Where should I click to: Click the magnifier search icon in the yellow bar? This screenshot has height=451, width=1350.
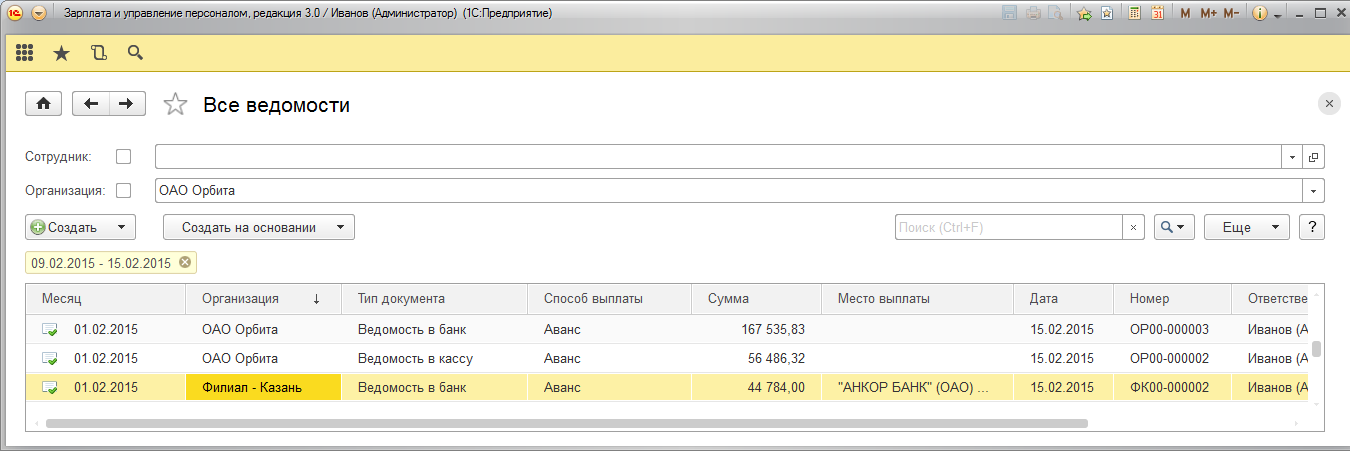pos(135,53)
